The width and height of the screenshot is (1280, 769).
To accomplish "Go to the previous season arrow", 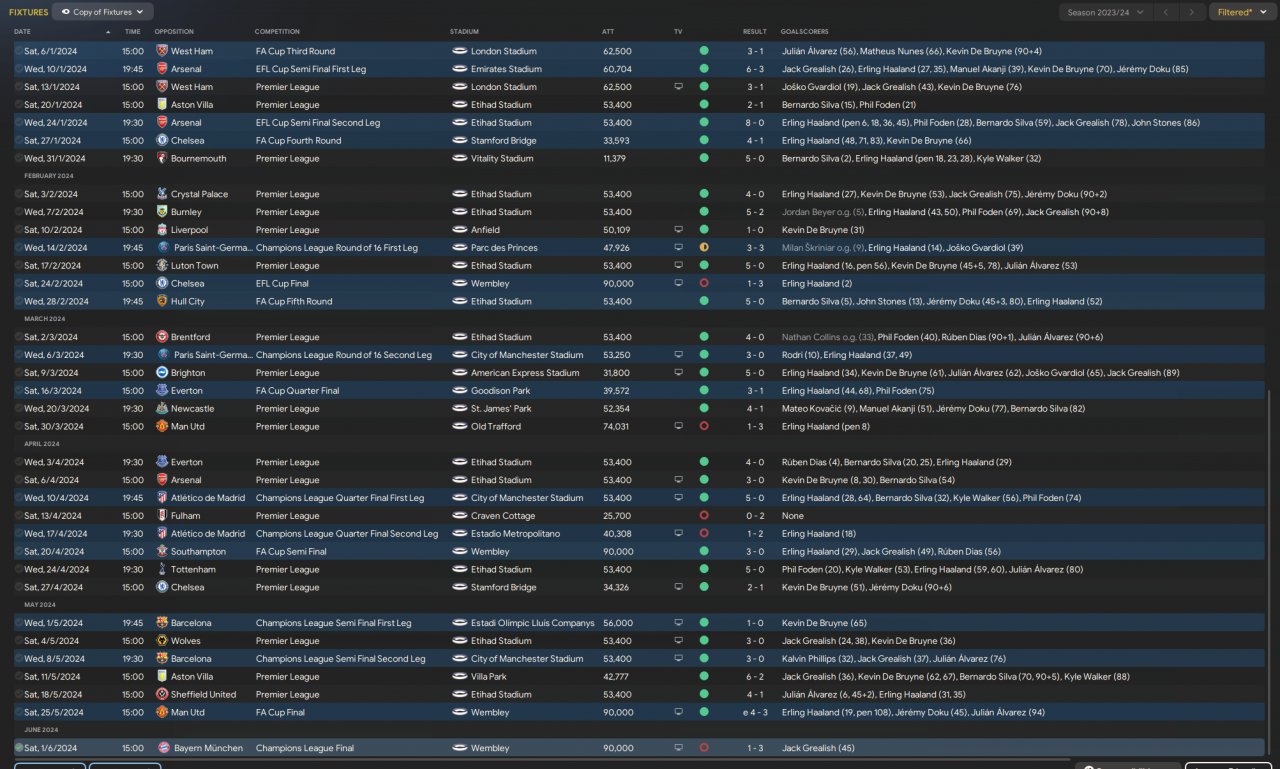I will click(x=1165, y=12).
